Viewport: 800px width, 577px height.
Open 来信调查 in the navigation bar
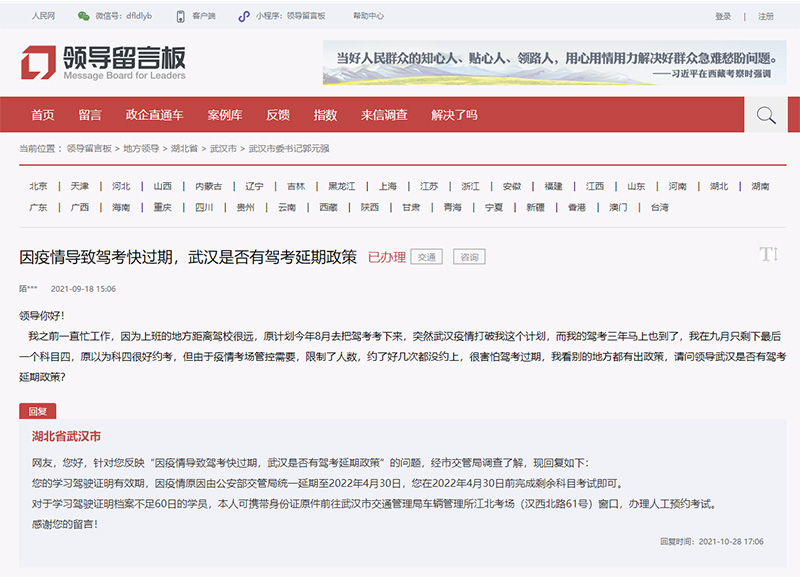[384, 115]
